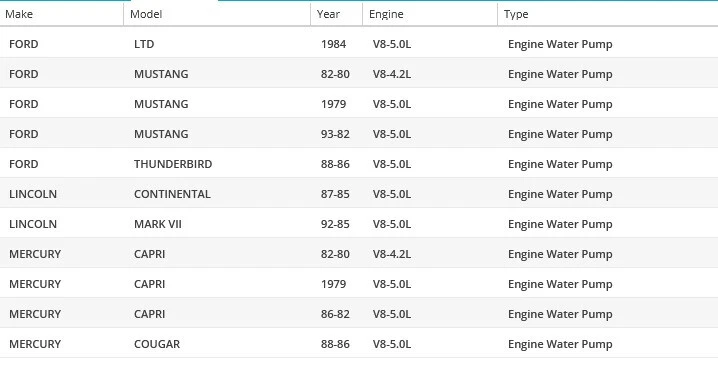Select the THUNDERBIRD model cell
Image resolution: width=718 pixels, height=367 pixels.
pyautogui.click(x=173, y=164)
